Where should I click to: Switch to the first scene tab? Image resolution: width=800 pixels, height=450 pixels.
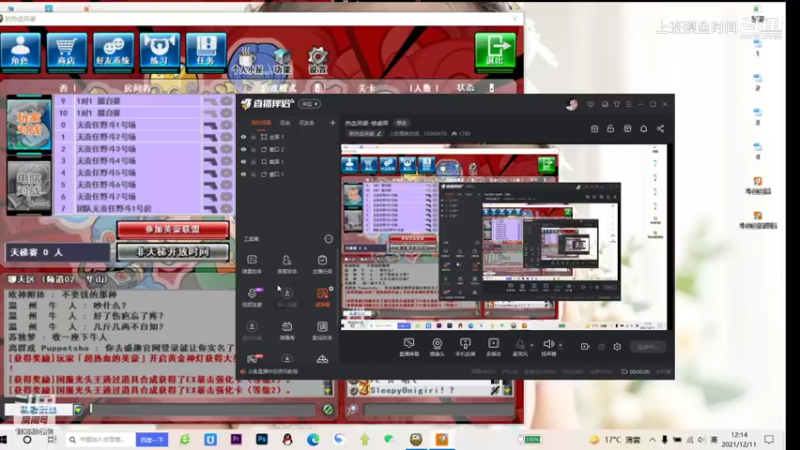261,123
